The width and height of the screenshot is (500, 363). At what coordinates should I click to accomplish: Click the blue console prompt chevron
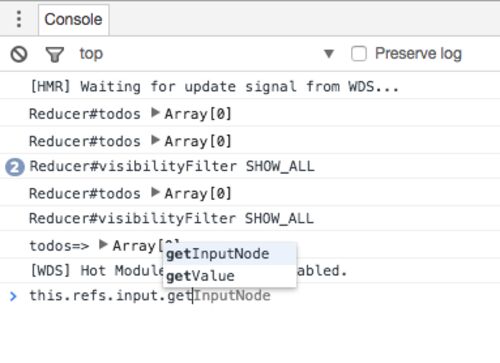tap(13, 296)
